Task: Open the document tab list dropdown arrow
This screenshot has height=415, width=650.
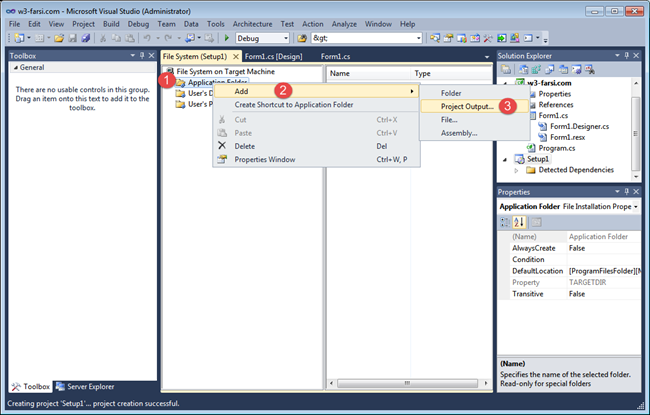Action: tap(487, 57)
